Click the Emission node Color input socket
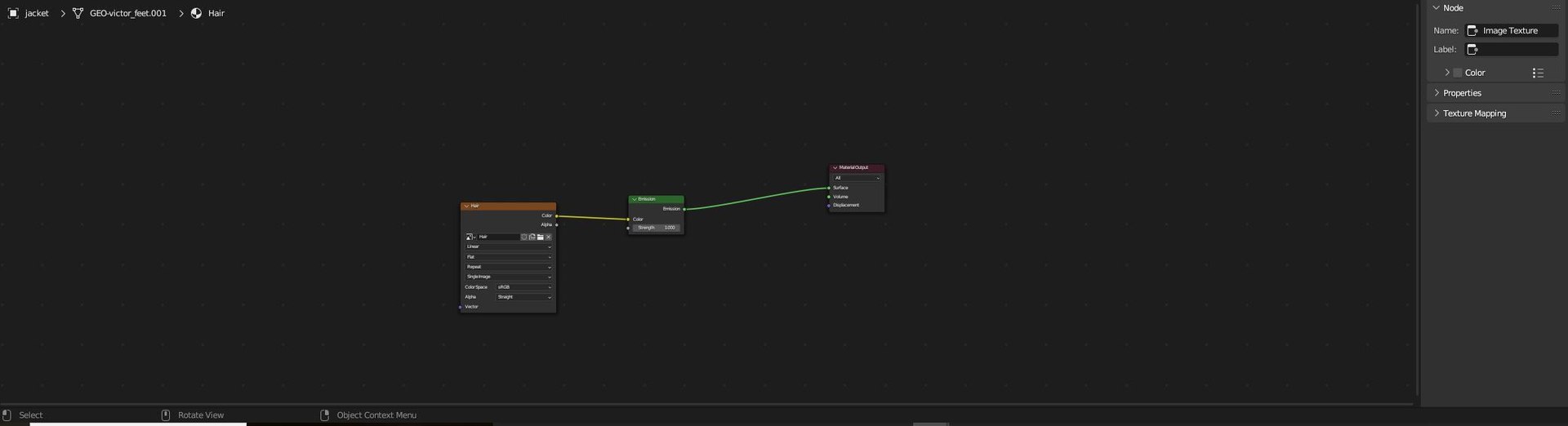 pos(628,220)
